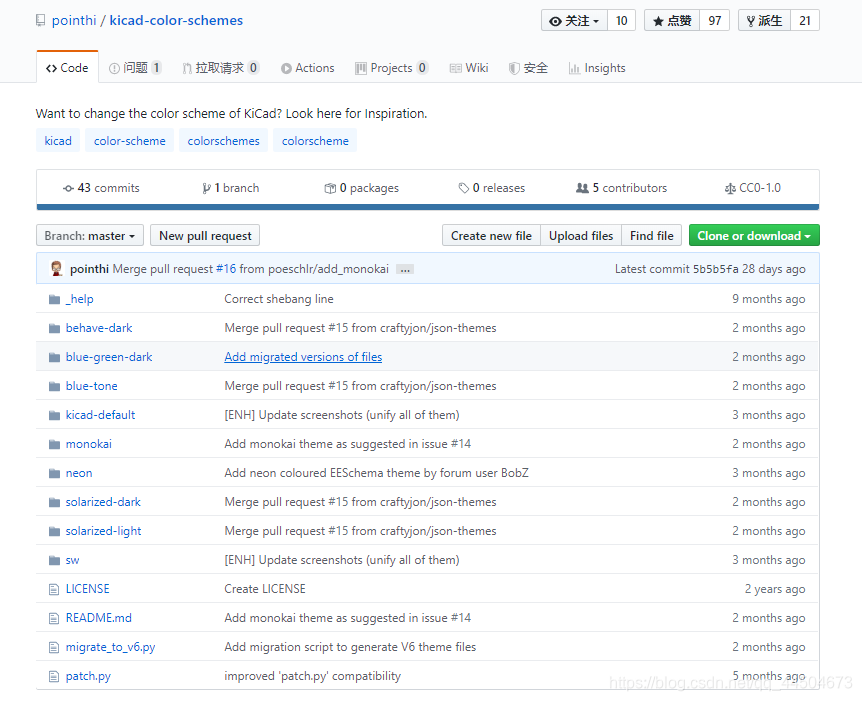Click the 派生 (Fork) button
This screenshot has height=701, width=862.
coord(764,20)
